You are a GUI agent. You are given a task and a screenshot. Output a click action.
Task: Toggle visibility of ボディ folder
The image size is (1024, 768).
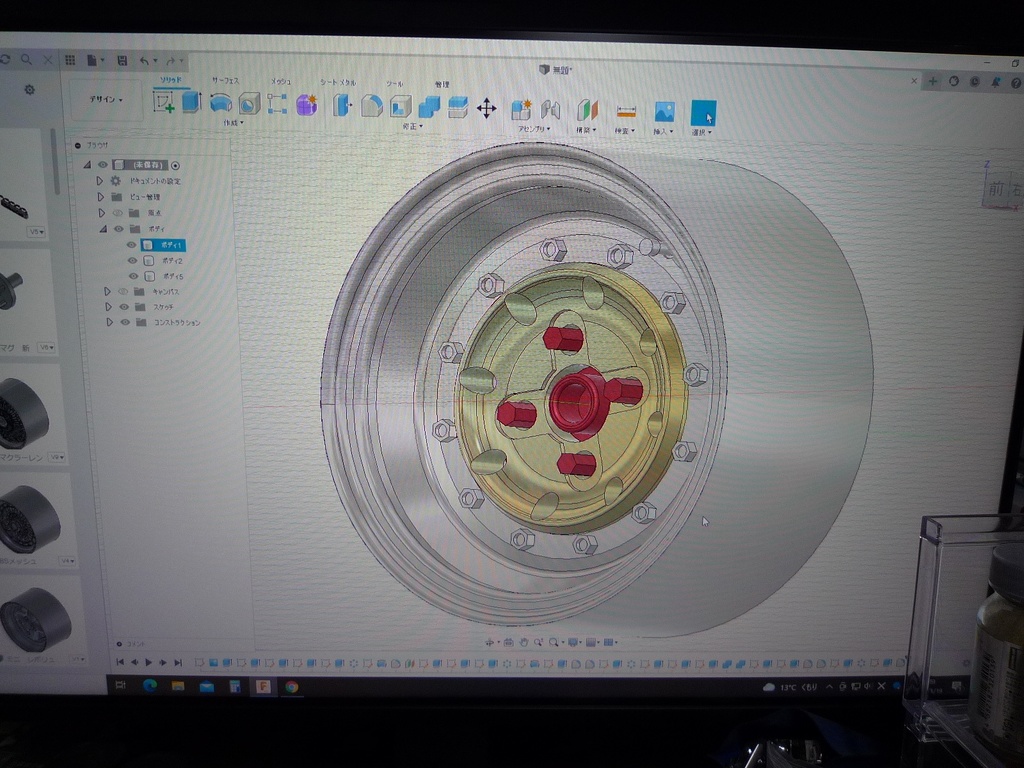point(118,229)
